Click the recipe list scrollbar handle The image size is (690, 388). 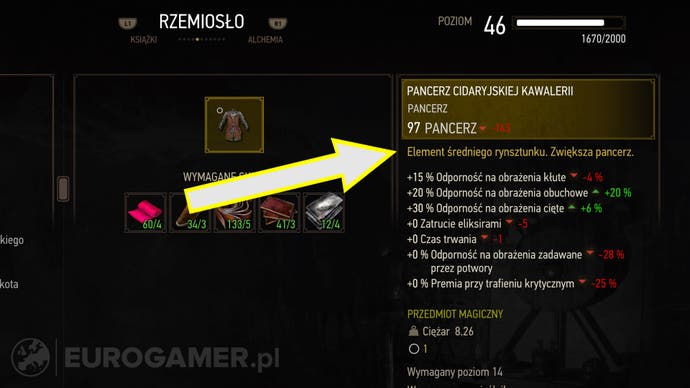[63, 189]
